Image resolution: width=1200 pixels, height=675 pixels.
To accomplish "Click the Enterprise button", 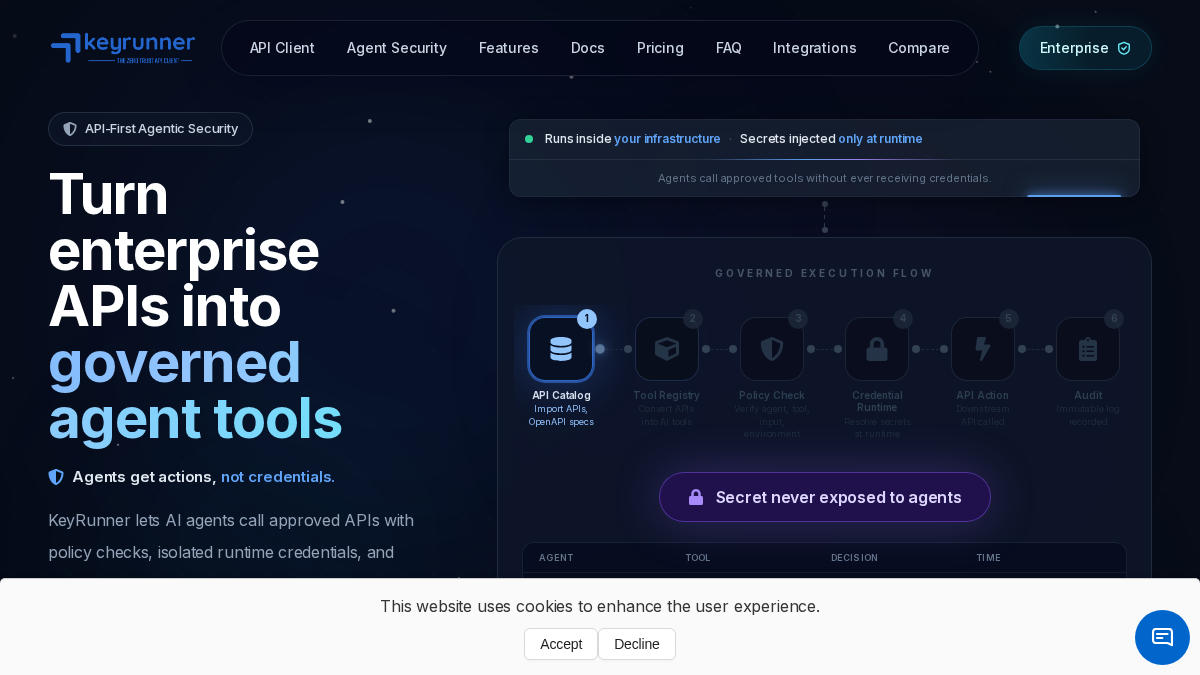I will (1085, 48).
